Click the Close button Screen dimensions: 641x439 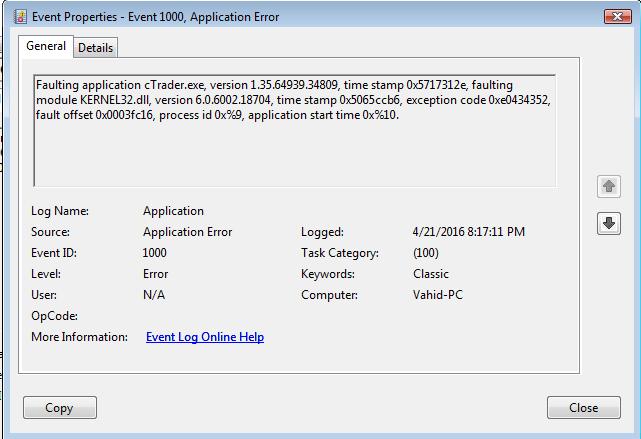(584, 408)
